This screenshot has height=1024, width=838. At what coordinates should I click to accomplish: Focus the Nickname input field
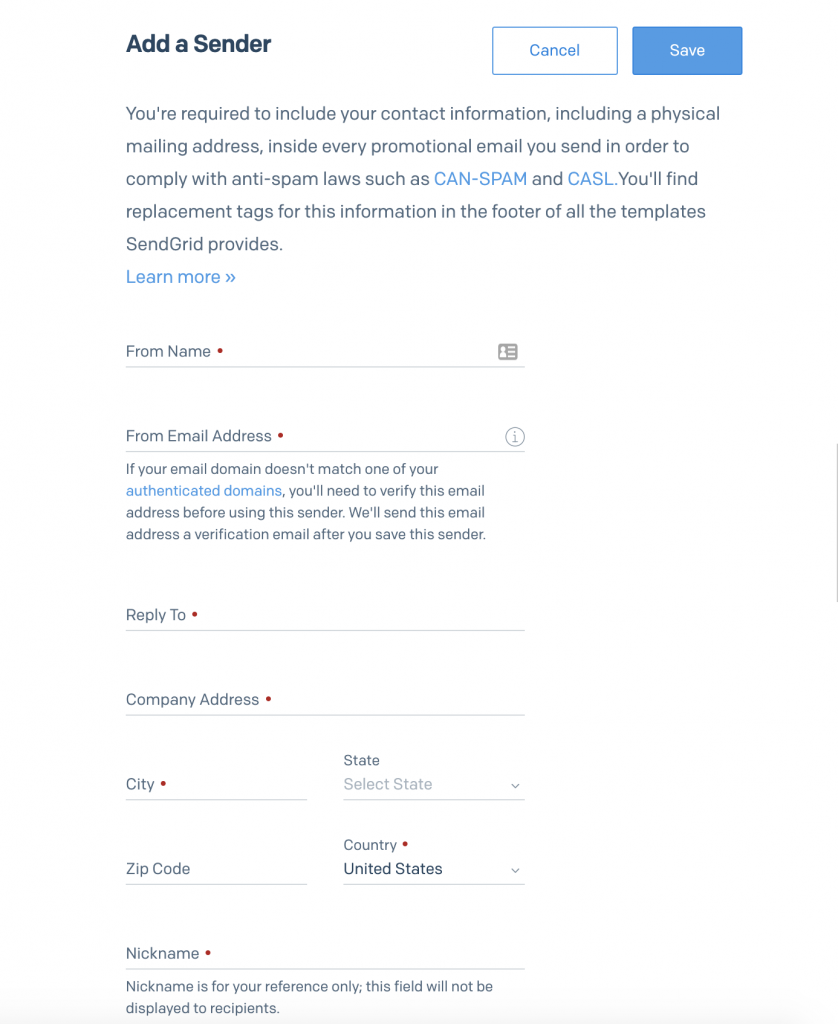(325, 953)
